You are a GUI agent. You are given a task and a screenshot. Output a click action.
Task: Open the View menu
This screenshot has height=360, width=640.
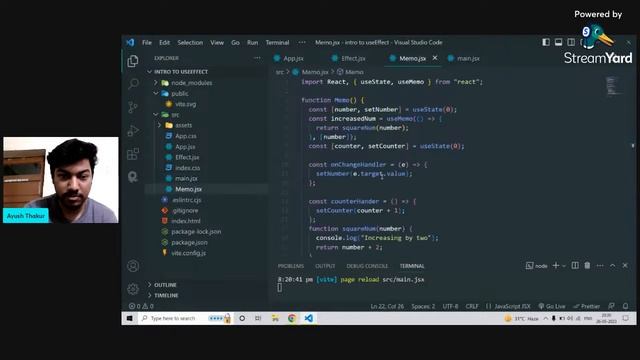217,42
